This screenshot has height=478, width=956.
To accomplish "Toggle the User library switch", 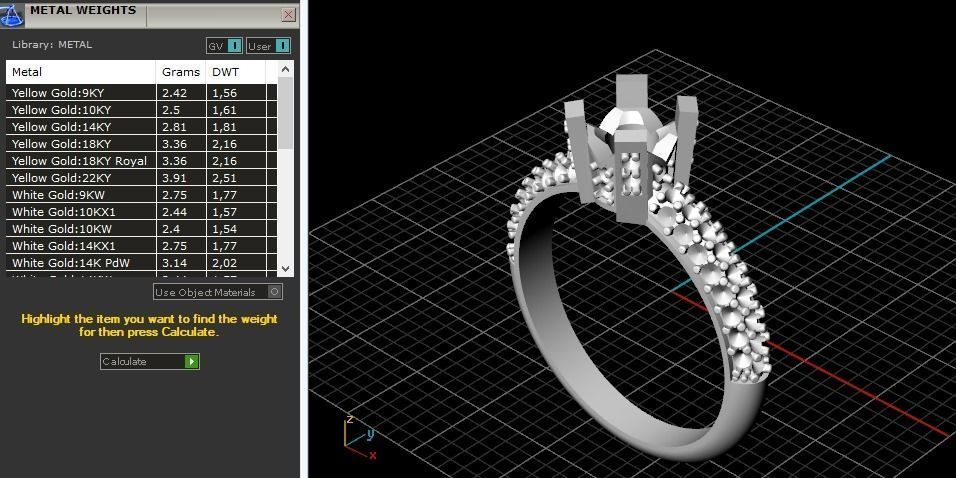I will pyautogui.click(x=268, y=46).
